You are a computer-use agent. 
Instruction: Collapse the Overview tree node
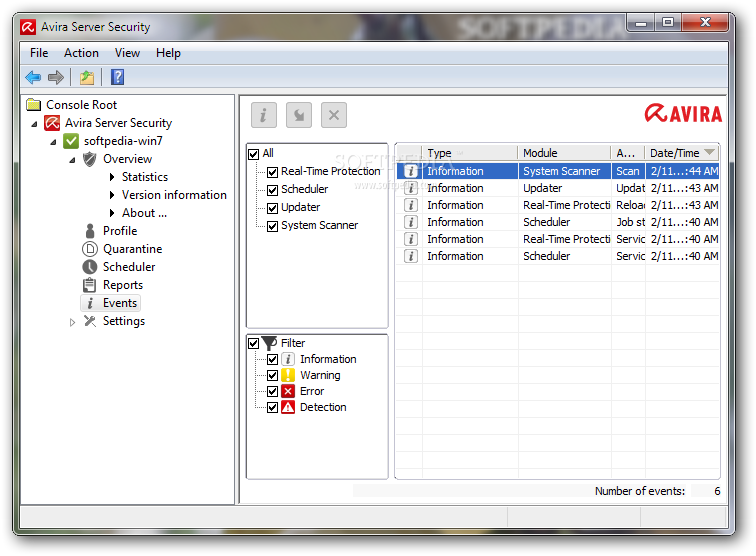click(72, 160)
